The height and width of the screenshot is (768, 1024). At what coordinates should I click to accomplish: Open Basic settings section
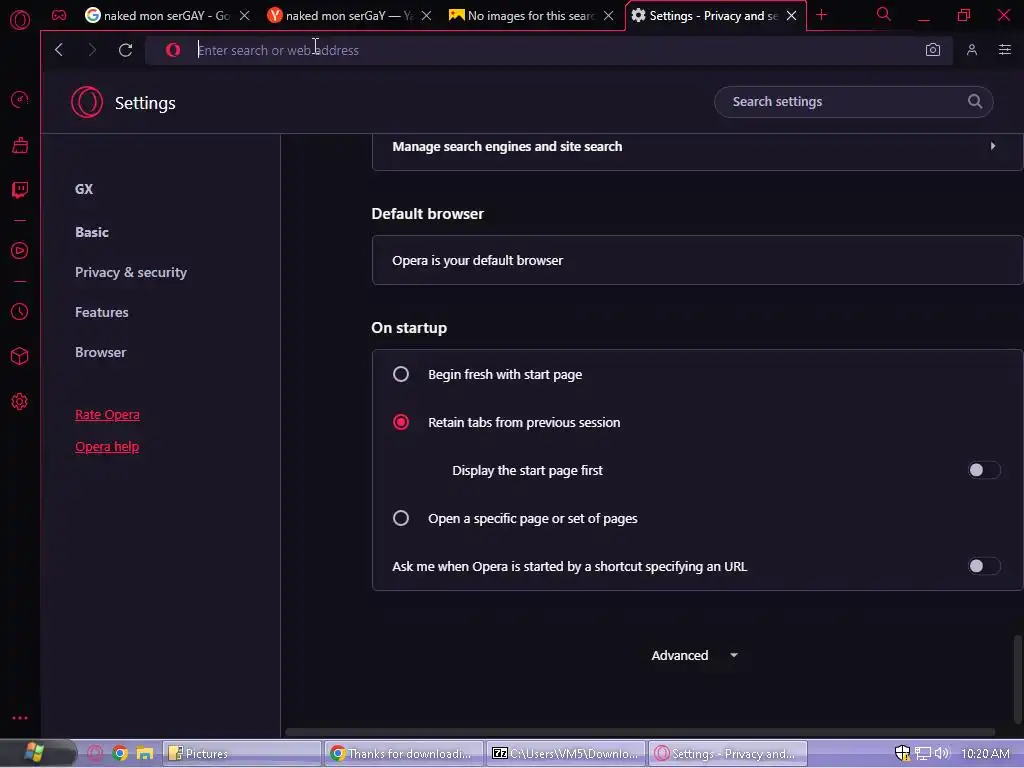(x=92, y=232)
